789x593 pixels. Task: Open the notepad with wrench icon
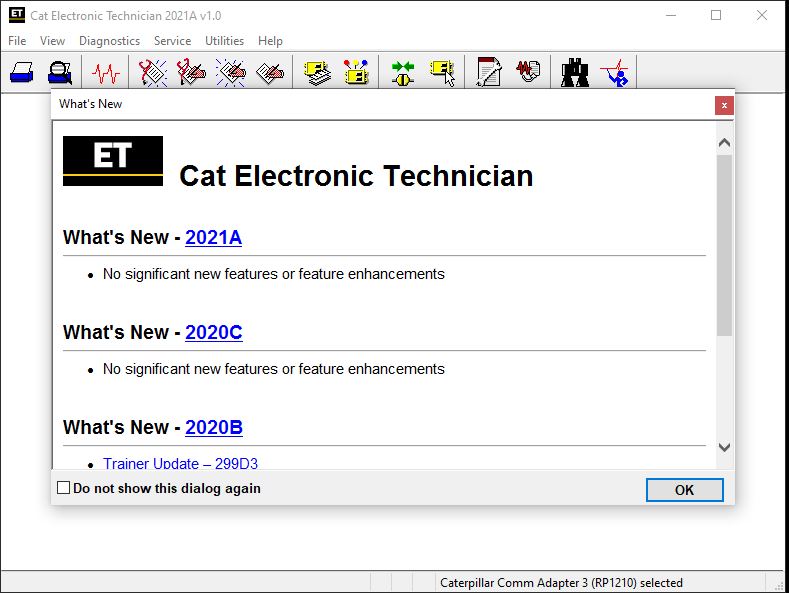[x=489, y=72]
